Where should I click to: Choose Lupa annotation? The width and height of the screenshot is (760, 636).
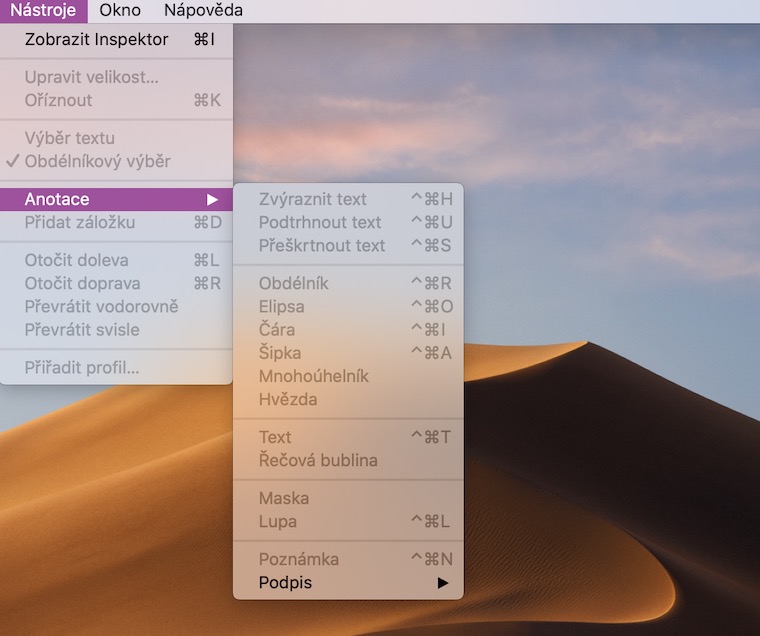(348, 522)
